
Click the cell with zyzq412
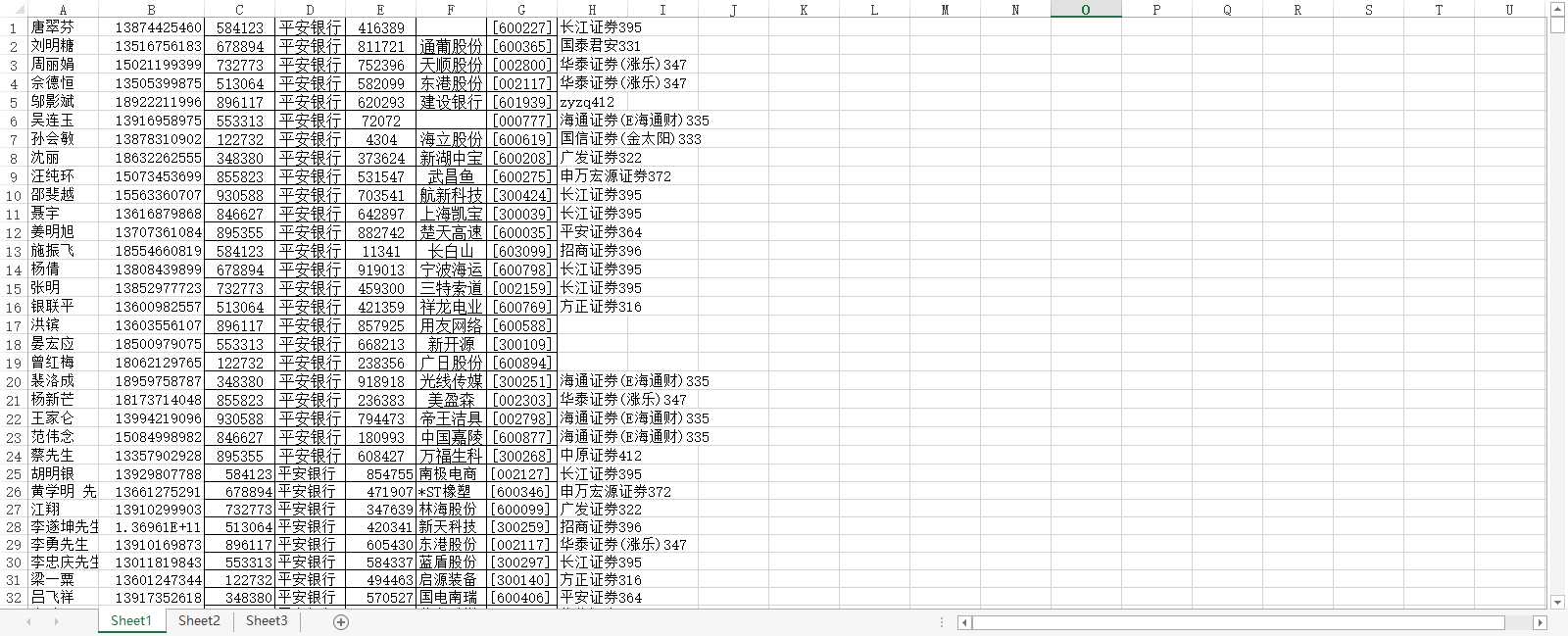click(592, 102)
